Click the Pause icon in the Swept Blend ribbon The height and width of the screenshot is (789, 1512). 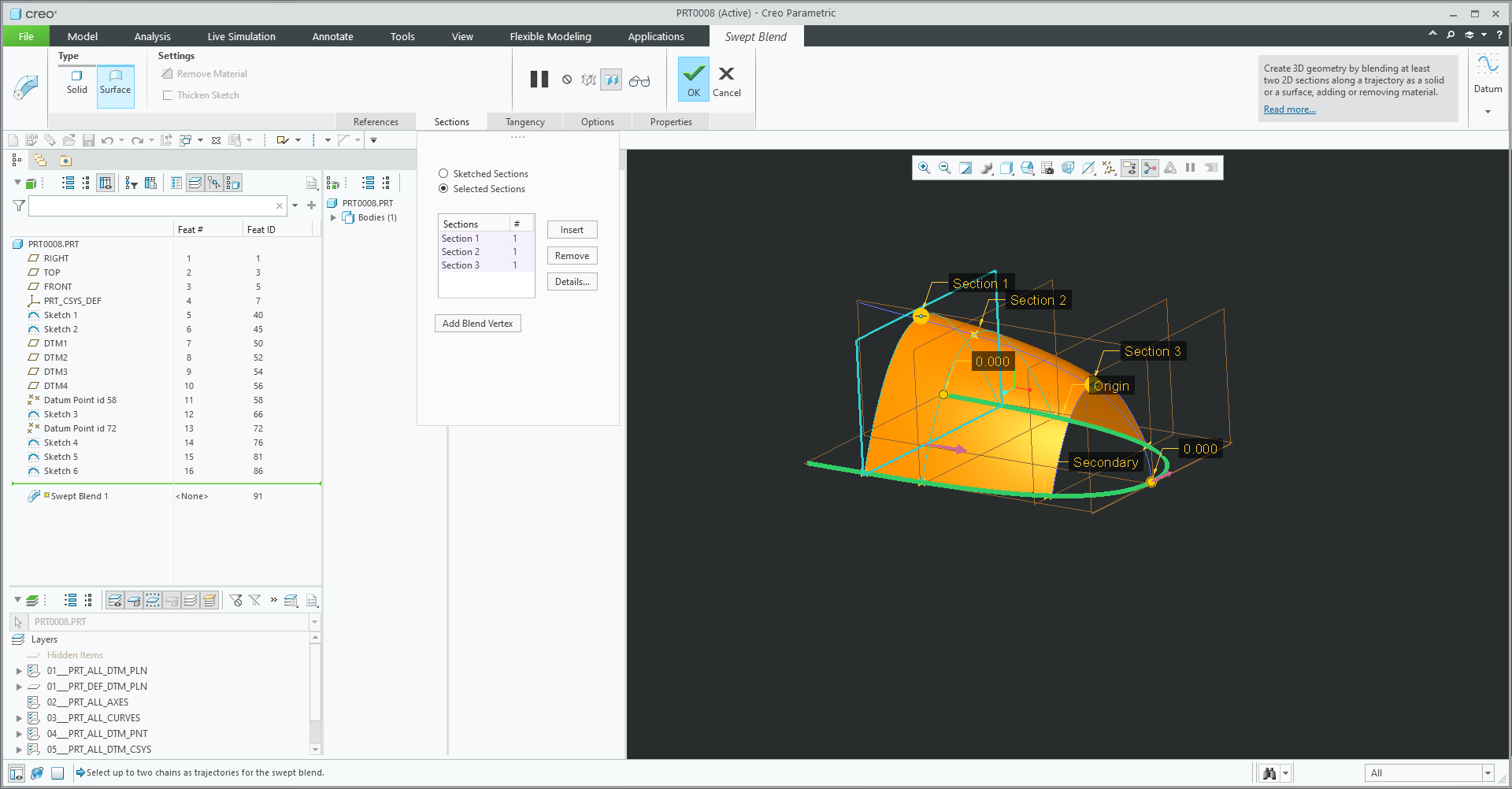[x=539, y=79]
